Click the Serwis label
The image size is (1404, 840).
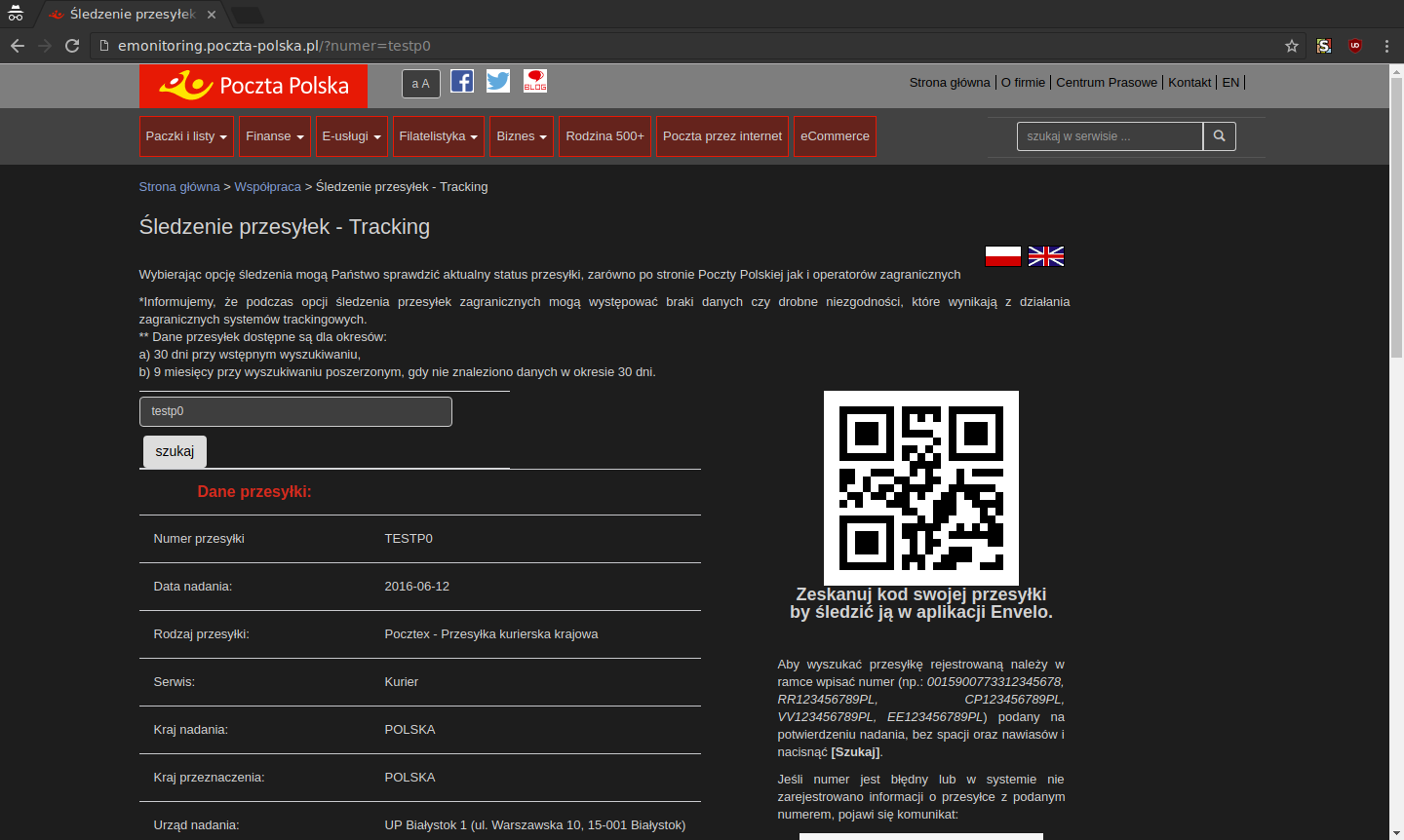175,682
